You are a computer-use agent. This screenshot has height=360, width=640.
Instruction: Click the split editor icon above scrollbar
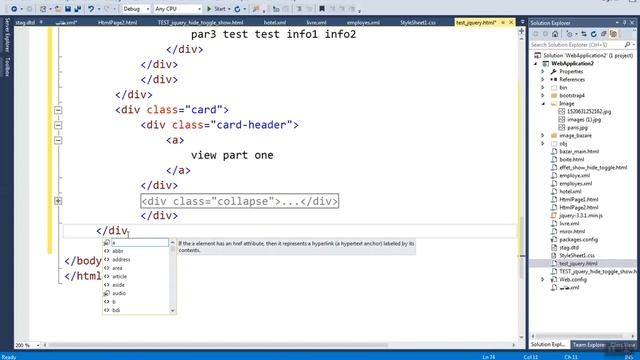pos(522,31)
